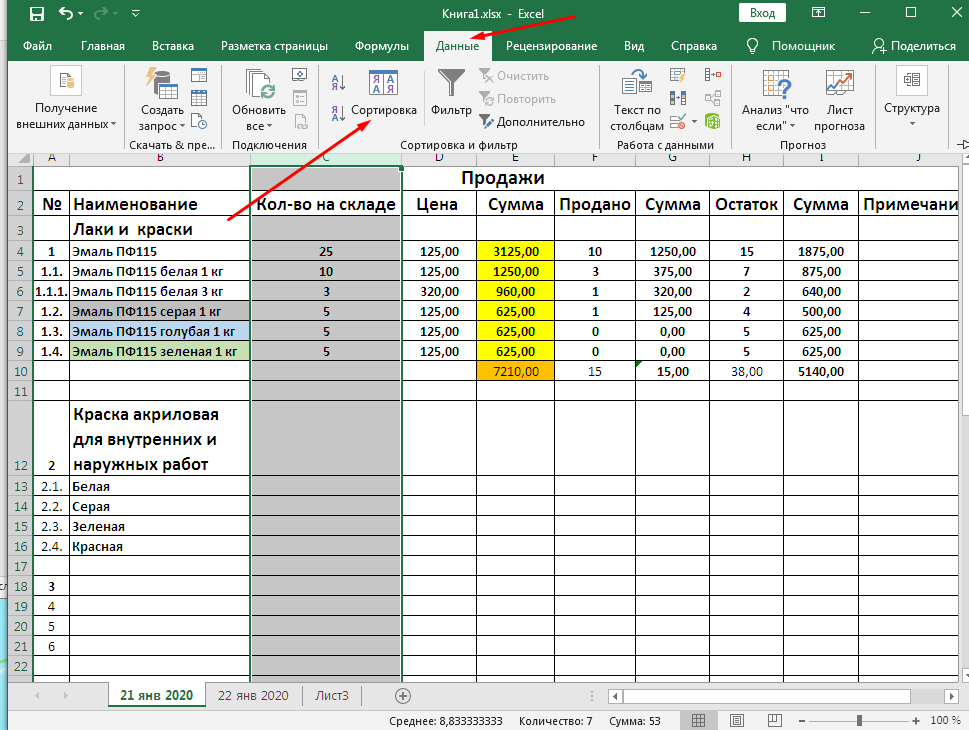Screen dimensions: 969x730
Task: Click the Flash Fill icon
Action: [678, 75]
